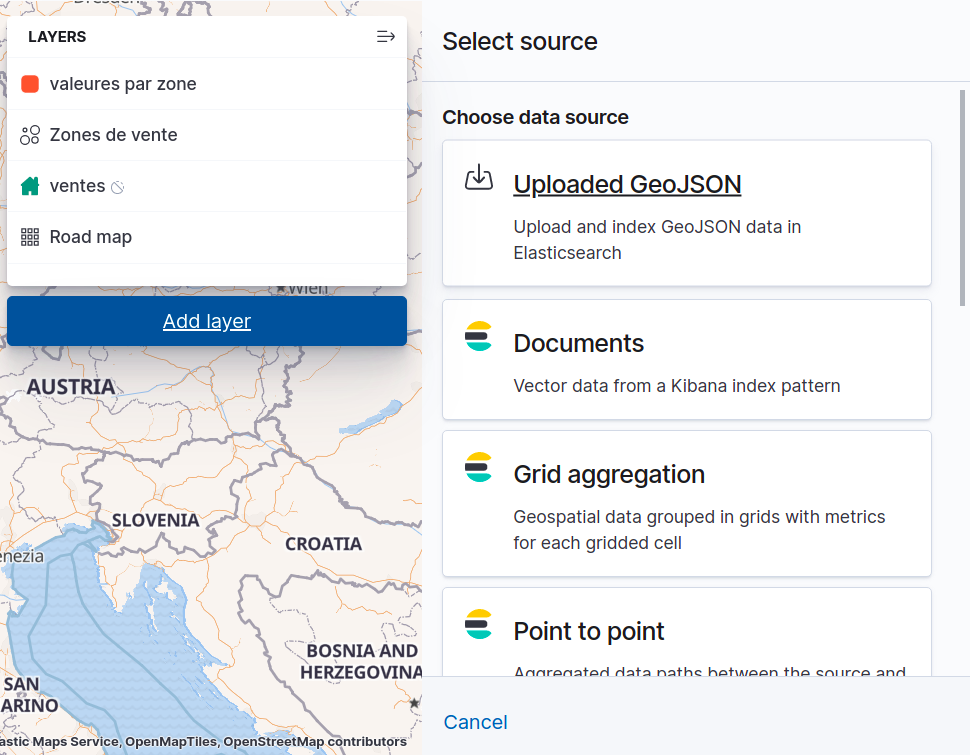Click the orange square beside valeures par zone
The width and height of the screenshot is (970, 755).
[30, 84]
